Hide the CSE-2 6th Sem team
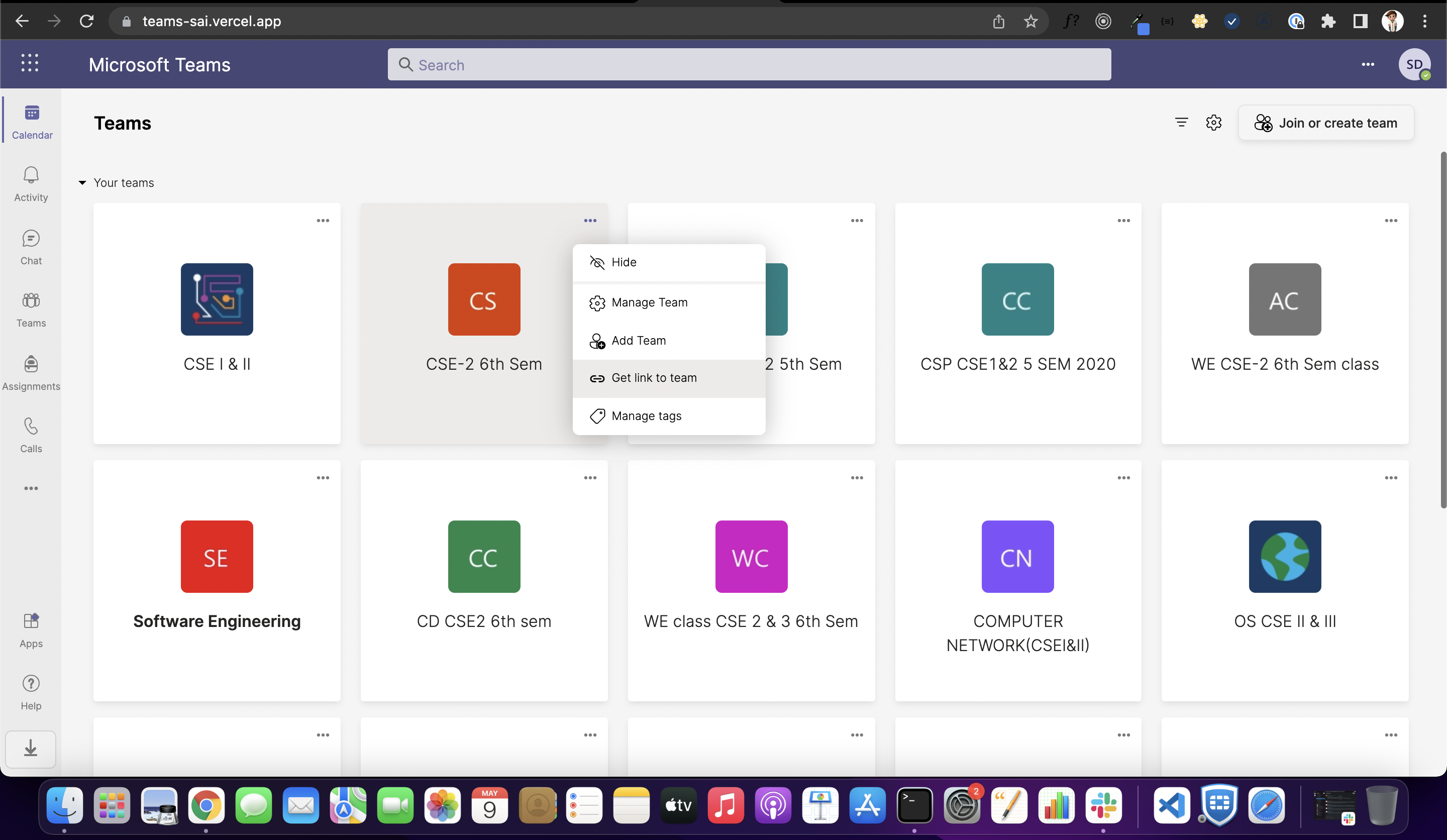The image size is (1447, 840). pos(624,262)
